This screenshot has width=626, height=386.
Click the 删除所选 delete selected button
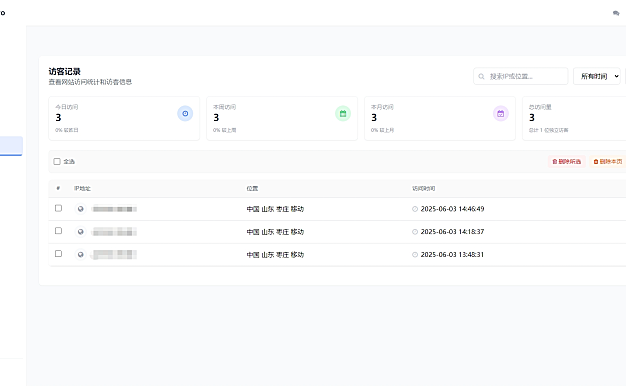click(x=567, y=161)
